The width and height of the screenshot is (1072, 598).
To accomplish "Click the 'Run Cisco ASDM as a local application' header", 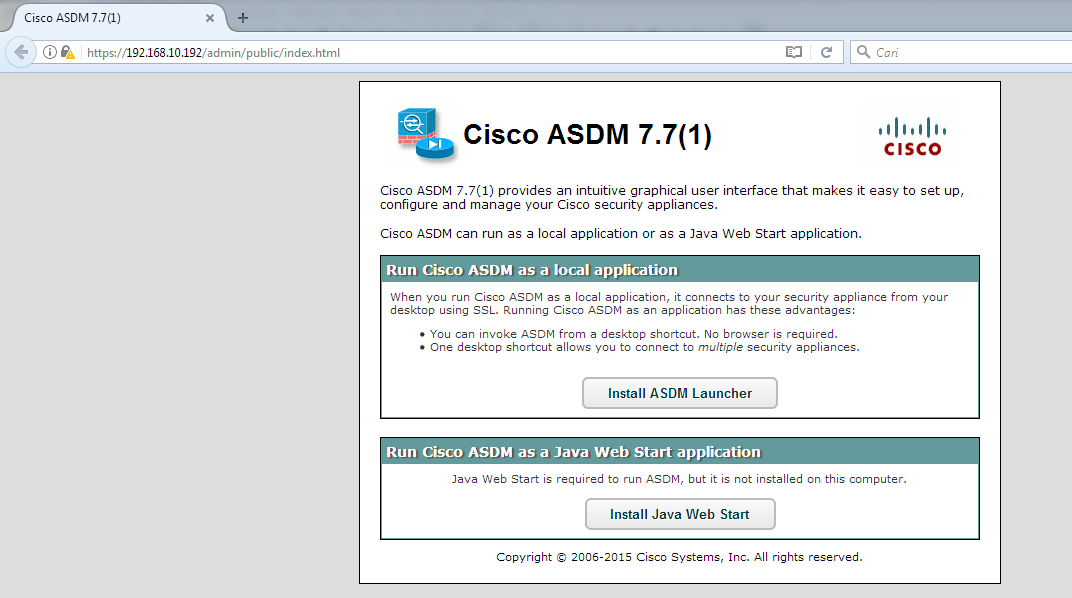I will tap(530, 269).
